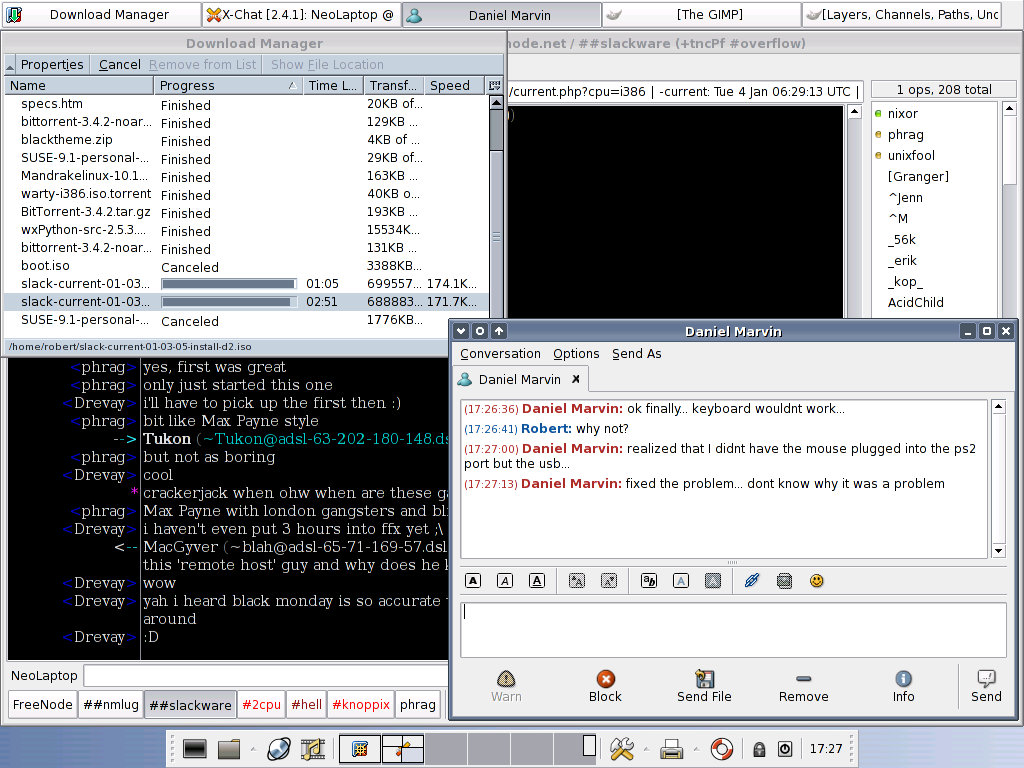1024x768 pixels.
Task: Switch to the #knoppix channel tab
Action: (360, 705)
